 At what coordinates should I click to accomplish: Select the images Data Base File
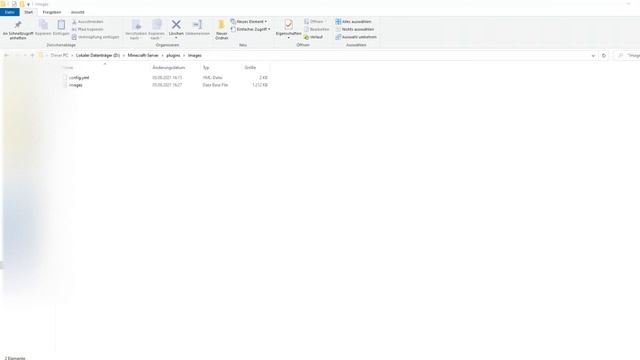click(76, 85)
